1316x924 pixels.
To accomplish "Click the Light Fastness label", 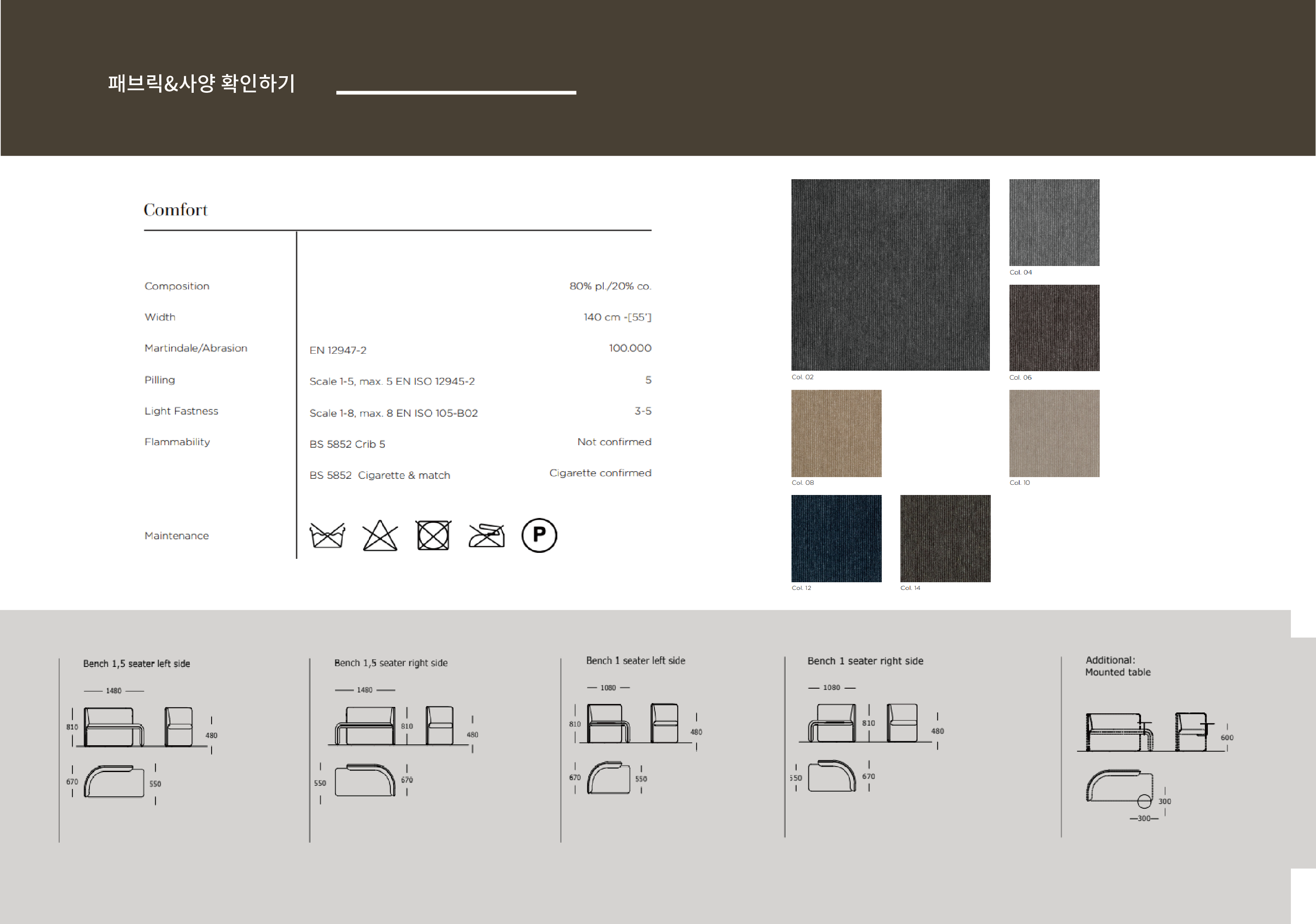I will coord(181,411).
